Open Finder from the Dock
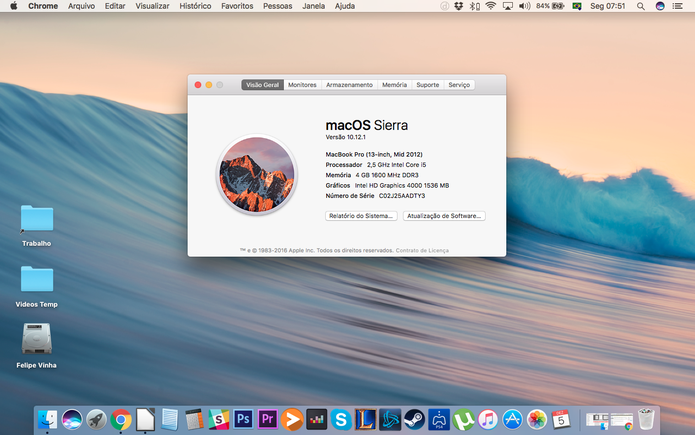 pos(47,419)
